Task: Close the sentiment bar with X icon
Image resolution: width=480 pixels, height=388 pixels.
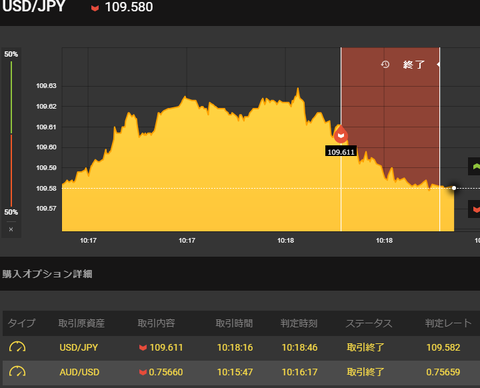Action: 11,229
